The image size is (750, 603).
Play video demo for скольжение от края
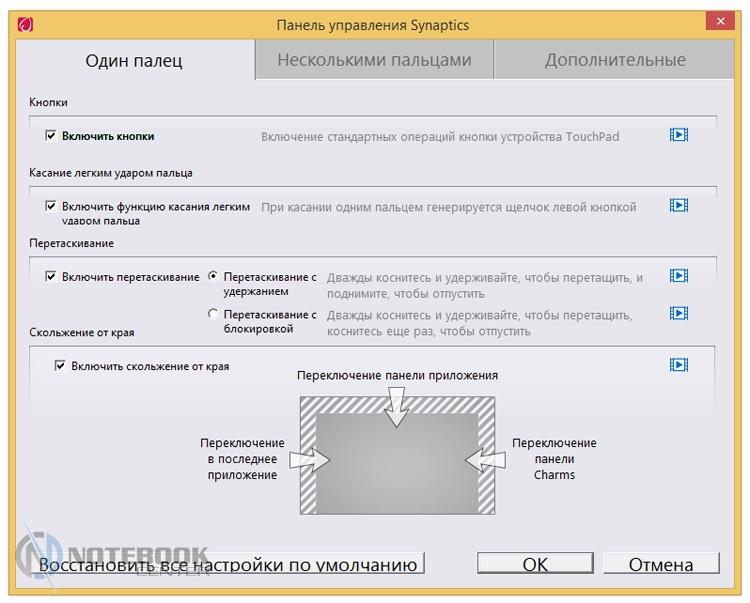pyautogui.click(x=679, y=365)
